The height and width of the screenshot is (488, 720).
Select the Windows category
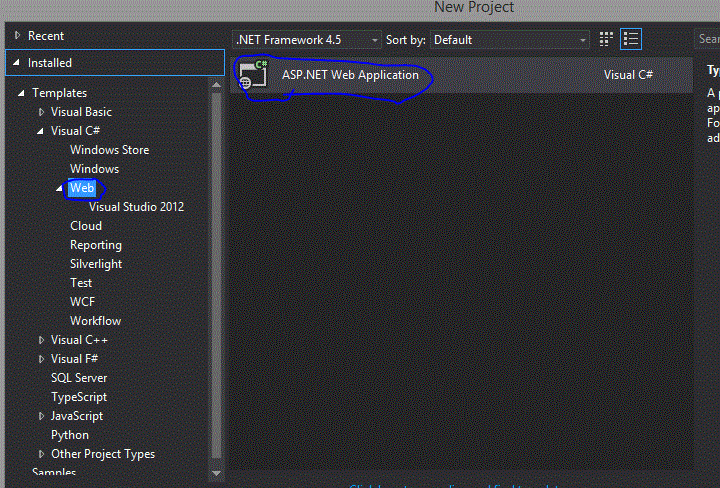click(x=94, y=169)
